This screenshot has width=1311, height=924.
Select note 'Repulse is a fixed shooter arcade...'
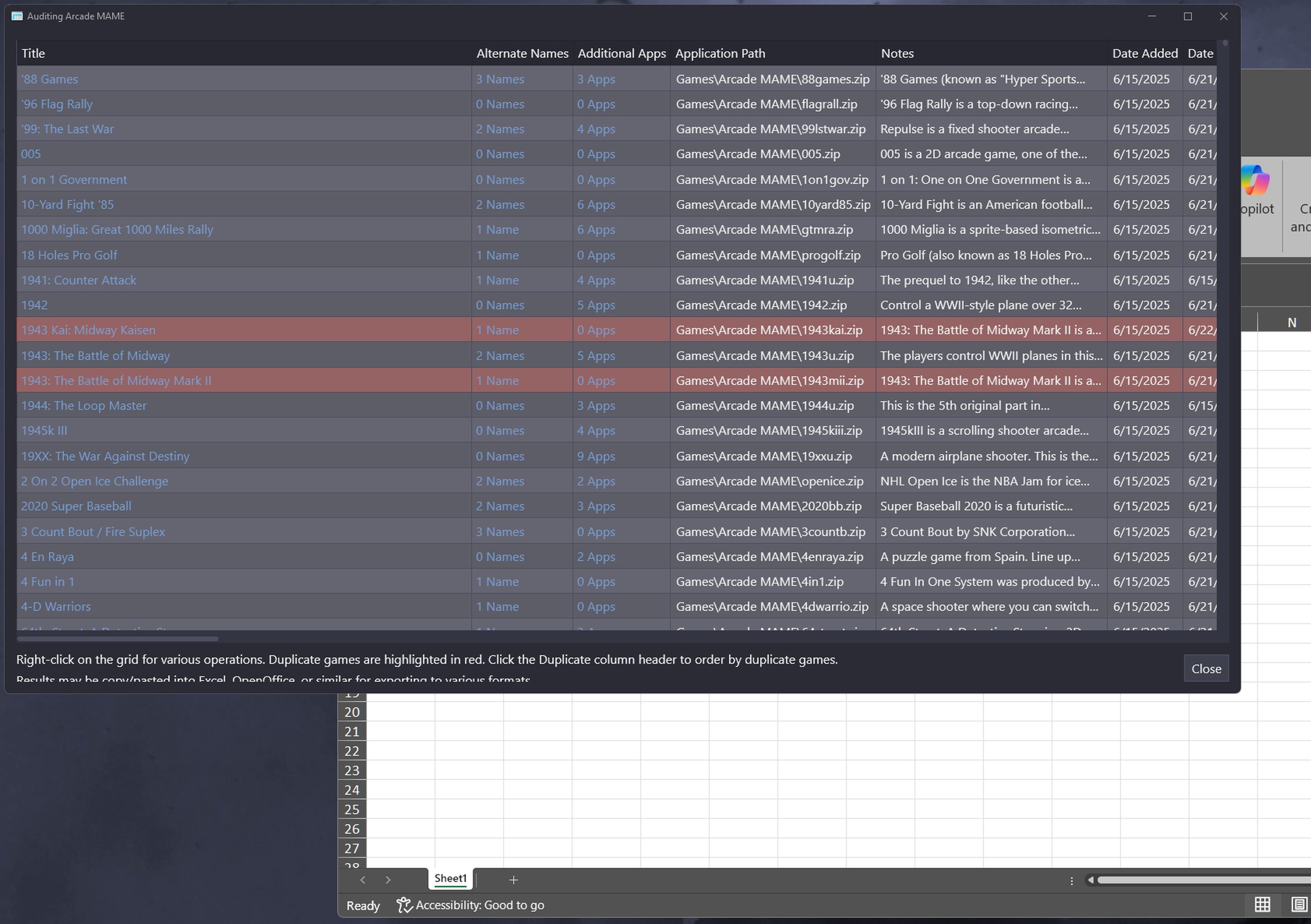click(x=991, y=129)
